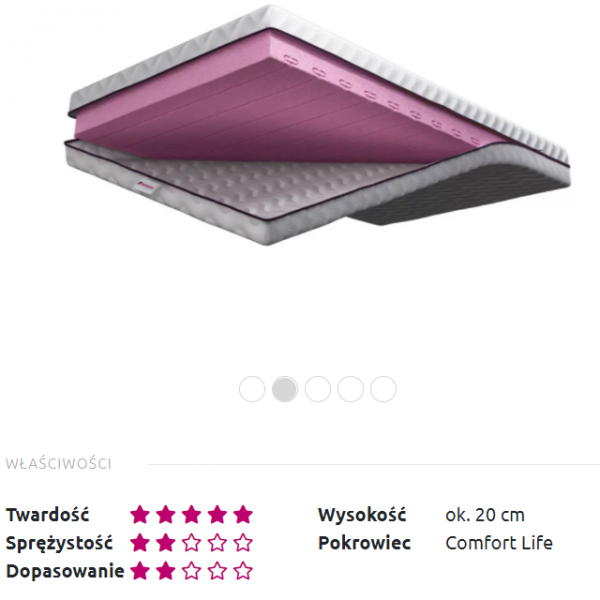This screenshot has height=600, width=600.
Task: Click the mattress product image
Action: point(318,125)
